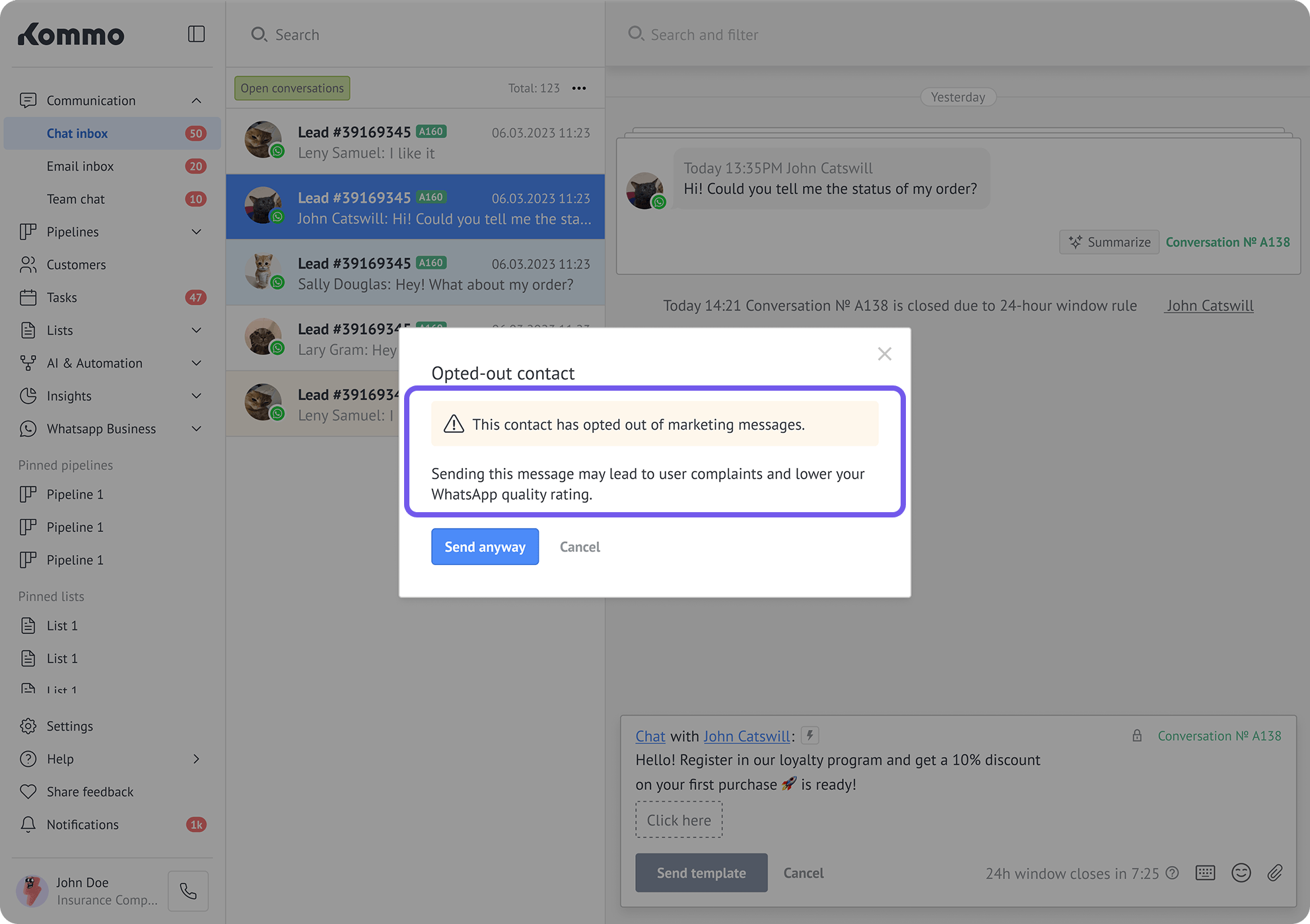The image size is (1310, 924).
Task: Click the attachment paperclip icon
Action: [x=1275, y=873]
